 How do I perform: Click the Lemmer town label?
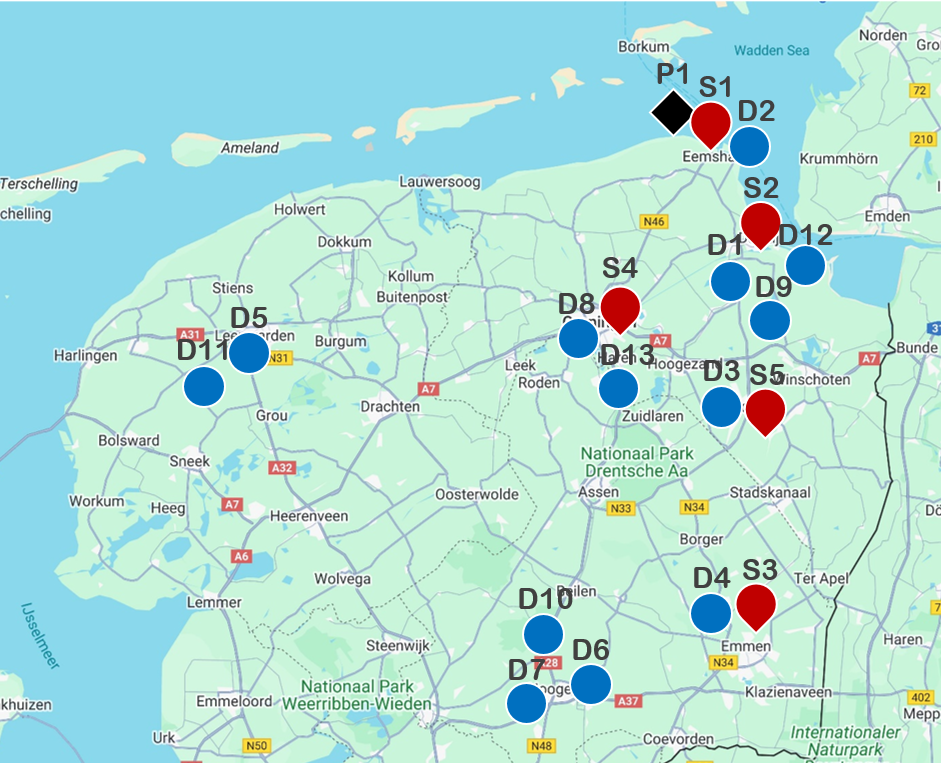point(214,602)
